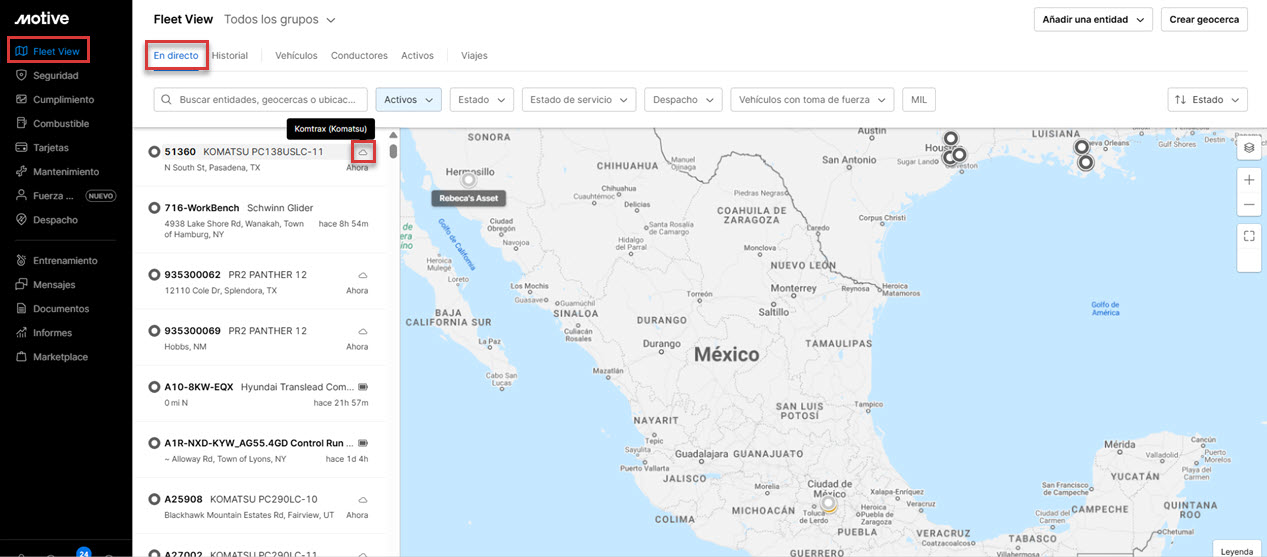Open Estado de servicio dropdown
The width and height of the screenshot is (1267, 557).
click(x=578, y=100)
